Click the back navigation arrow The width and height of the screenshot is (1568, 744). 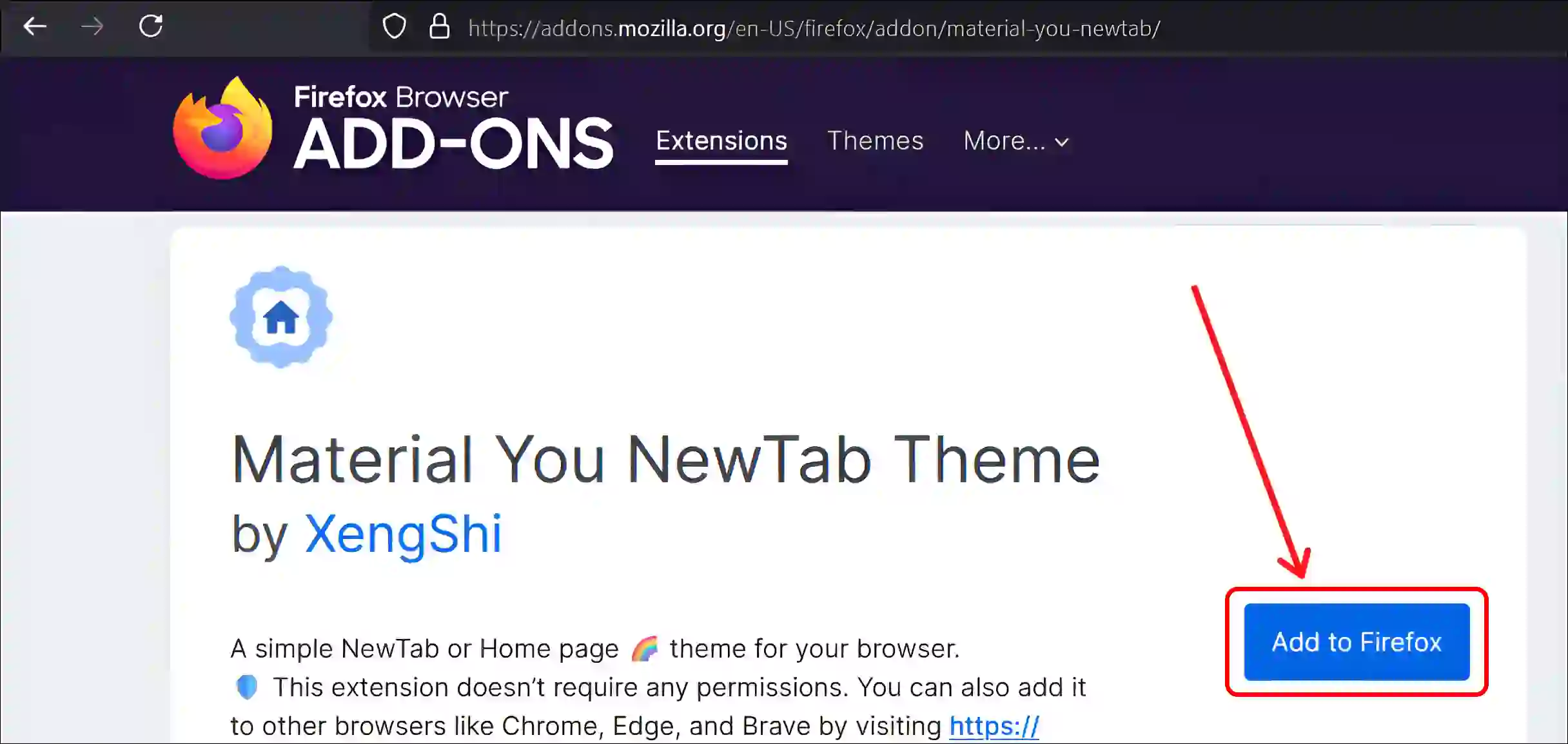[x=36, y=27]
